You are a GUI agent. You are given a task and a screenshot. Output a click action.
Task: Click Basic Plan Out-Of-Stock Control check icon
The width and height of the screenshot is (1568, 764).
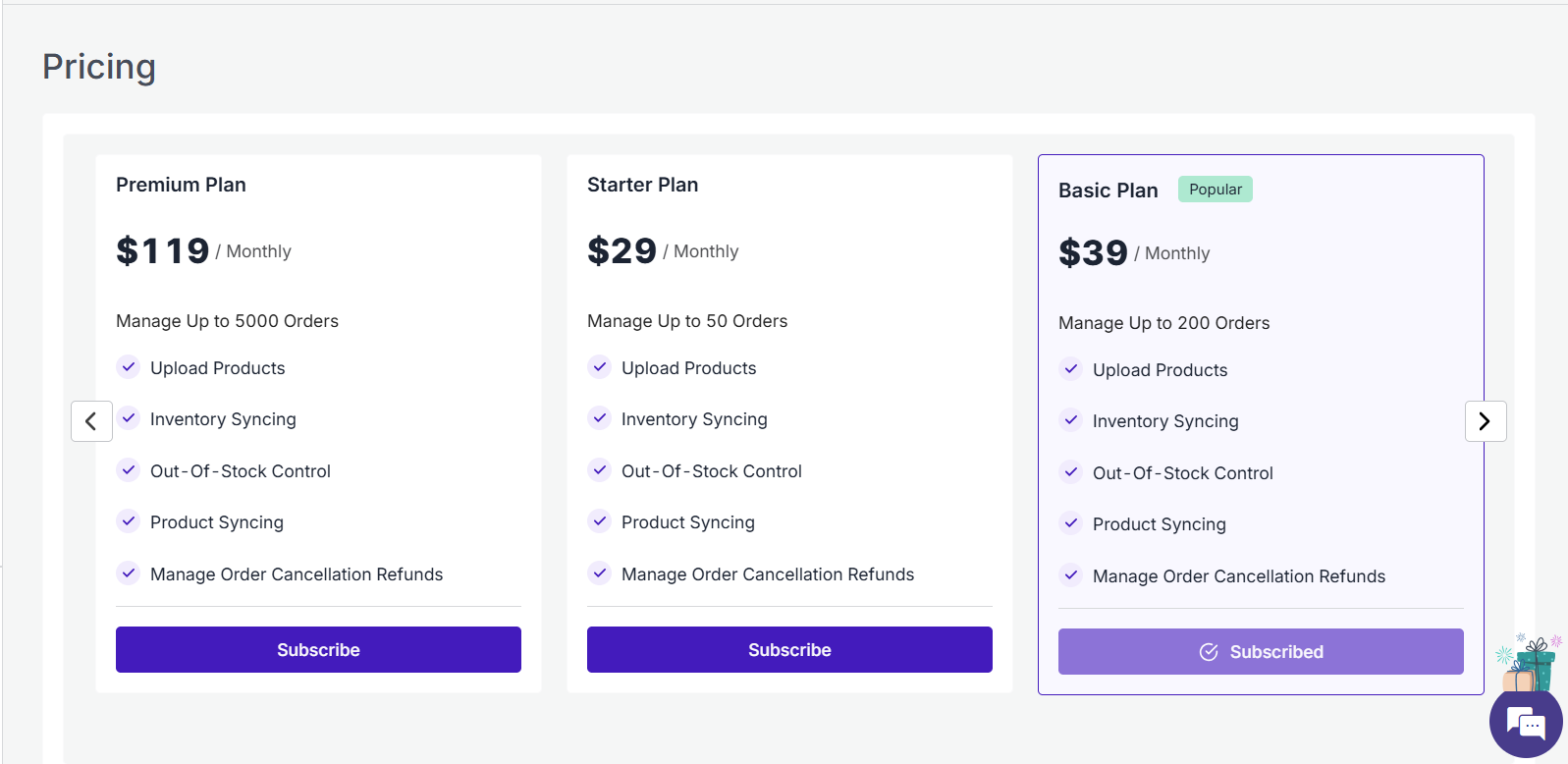tap(1071, 472)
